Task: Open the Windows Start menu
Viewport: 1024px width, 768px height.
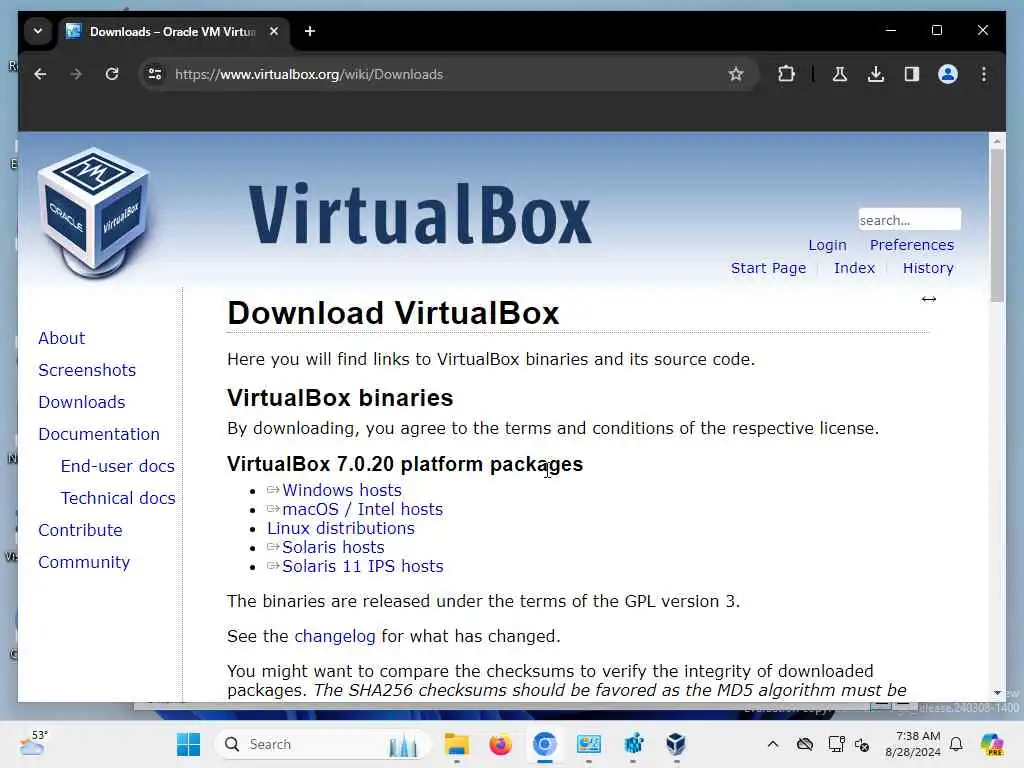Action: [189, 744]
